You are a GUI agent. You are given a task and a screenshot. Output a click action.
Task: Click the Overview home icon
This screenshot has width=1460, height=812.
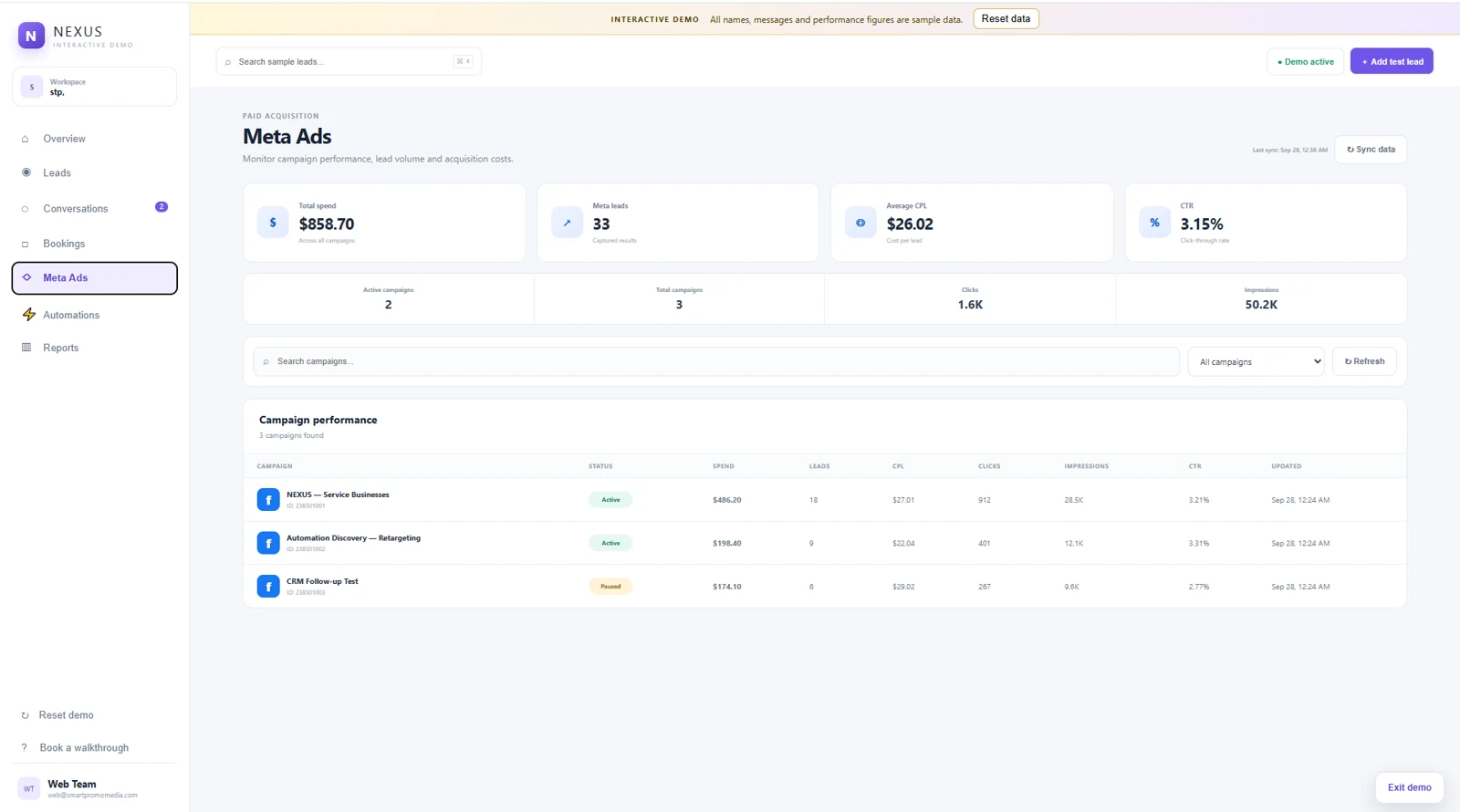point(26,139)
